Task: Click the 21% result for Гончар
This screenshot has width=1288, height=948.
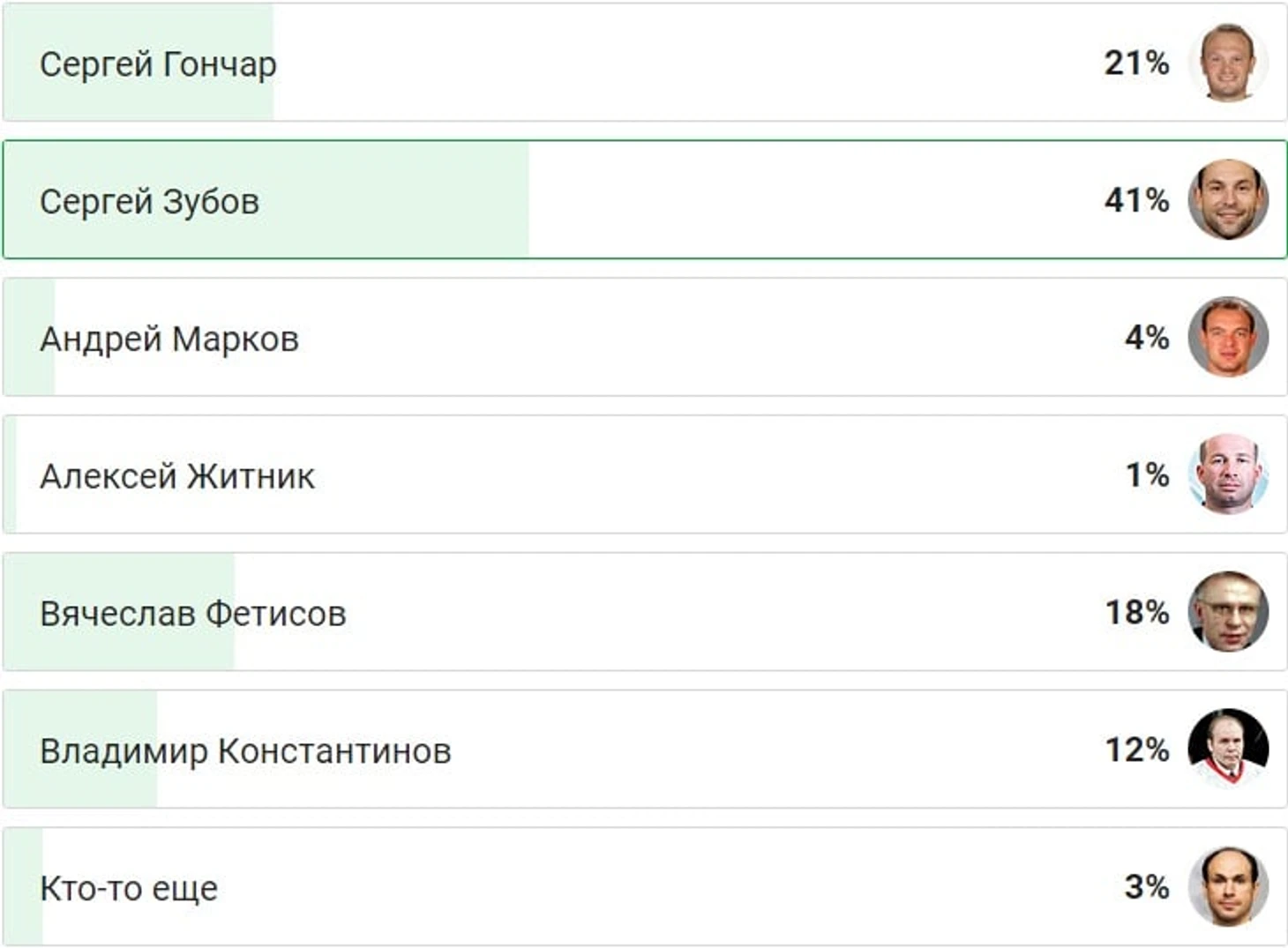Action: point(1136,63)
